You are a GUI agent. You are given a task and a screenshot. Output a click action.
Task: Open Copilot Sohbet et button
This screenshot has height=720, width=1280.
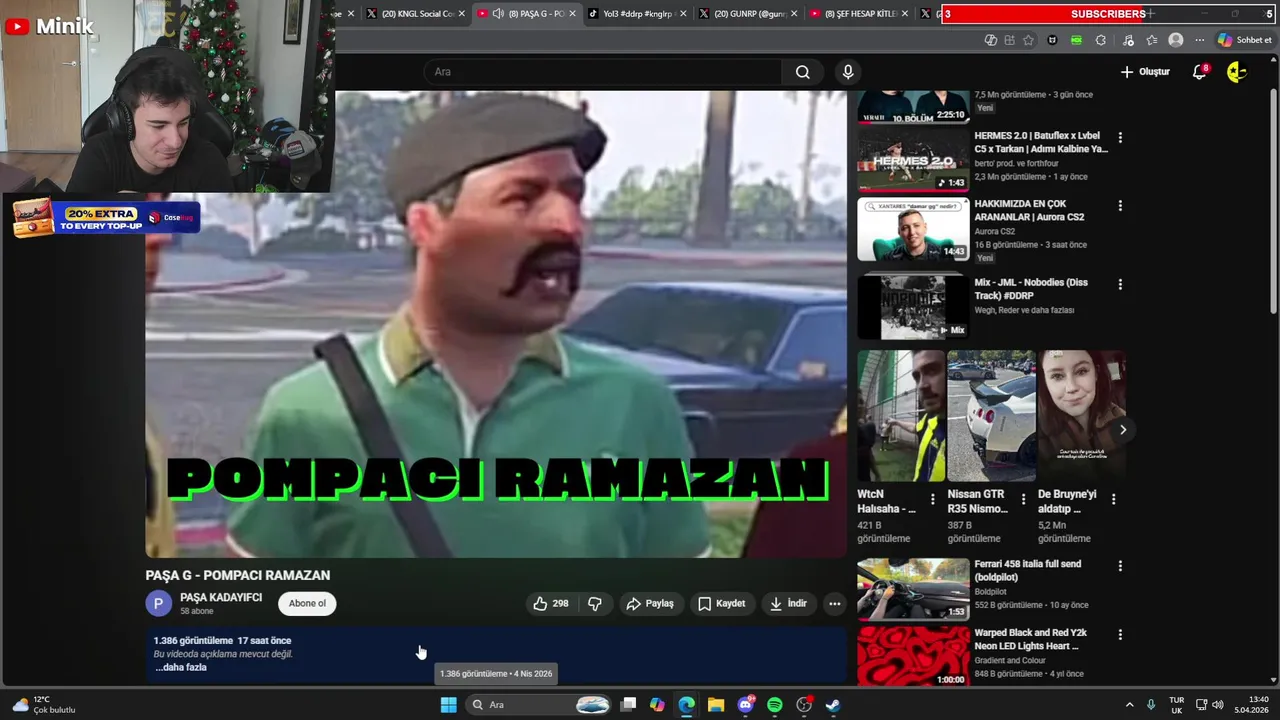click(x=1245, y=40)
